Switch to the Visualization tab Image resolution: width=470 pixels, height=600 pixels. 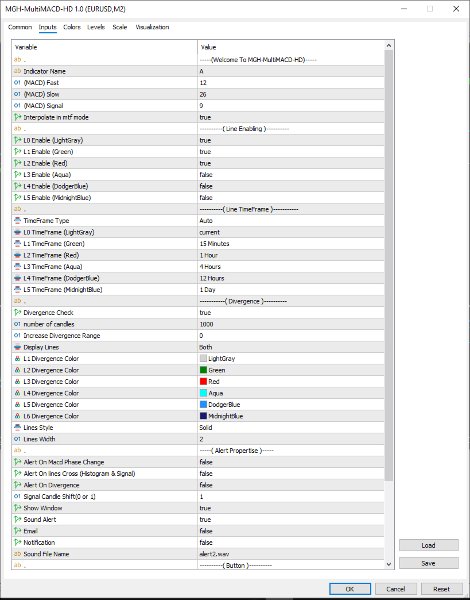[152, 27]
